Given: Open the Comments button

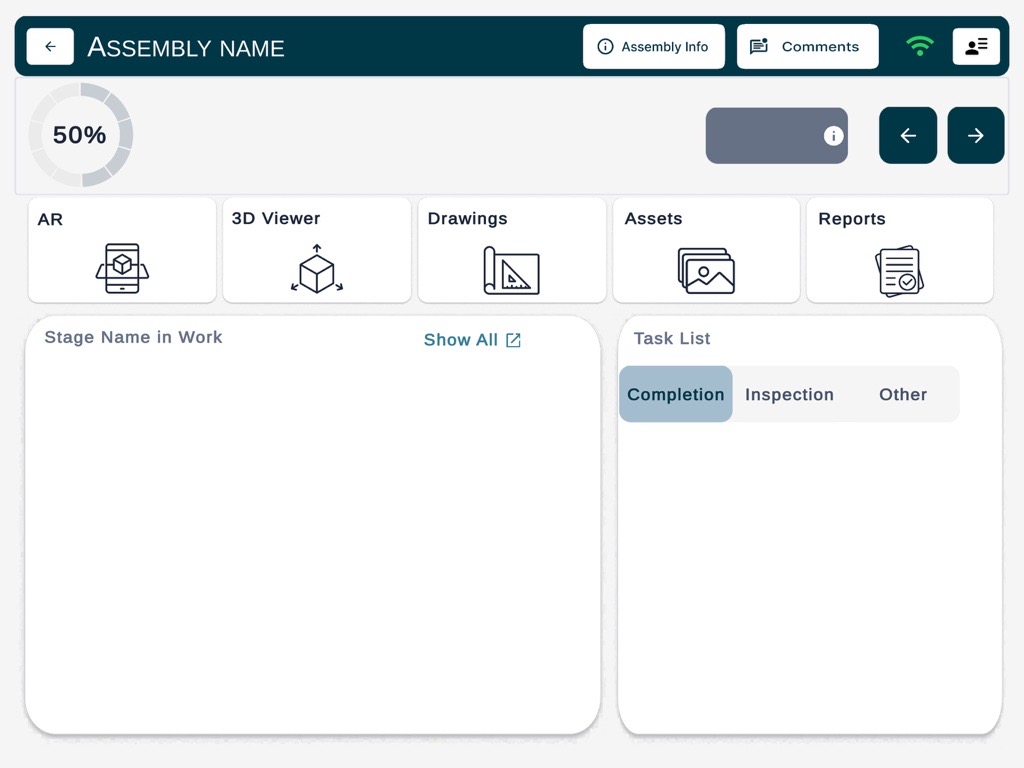Looking at the screenshot, I should pyautogui.click(x=807, y=47).
